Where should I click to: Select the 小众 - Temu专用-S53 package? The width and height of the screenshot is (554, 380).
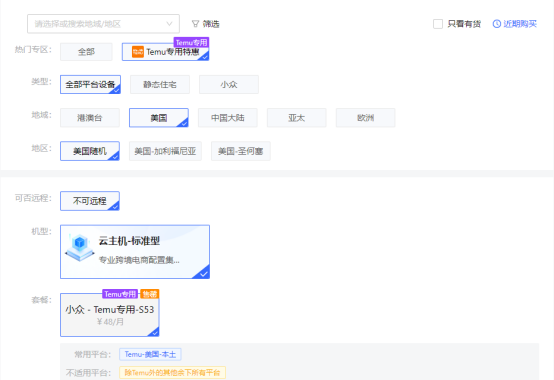point(110,315)
